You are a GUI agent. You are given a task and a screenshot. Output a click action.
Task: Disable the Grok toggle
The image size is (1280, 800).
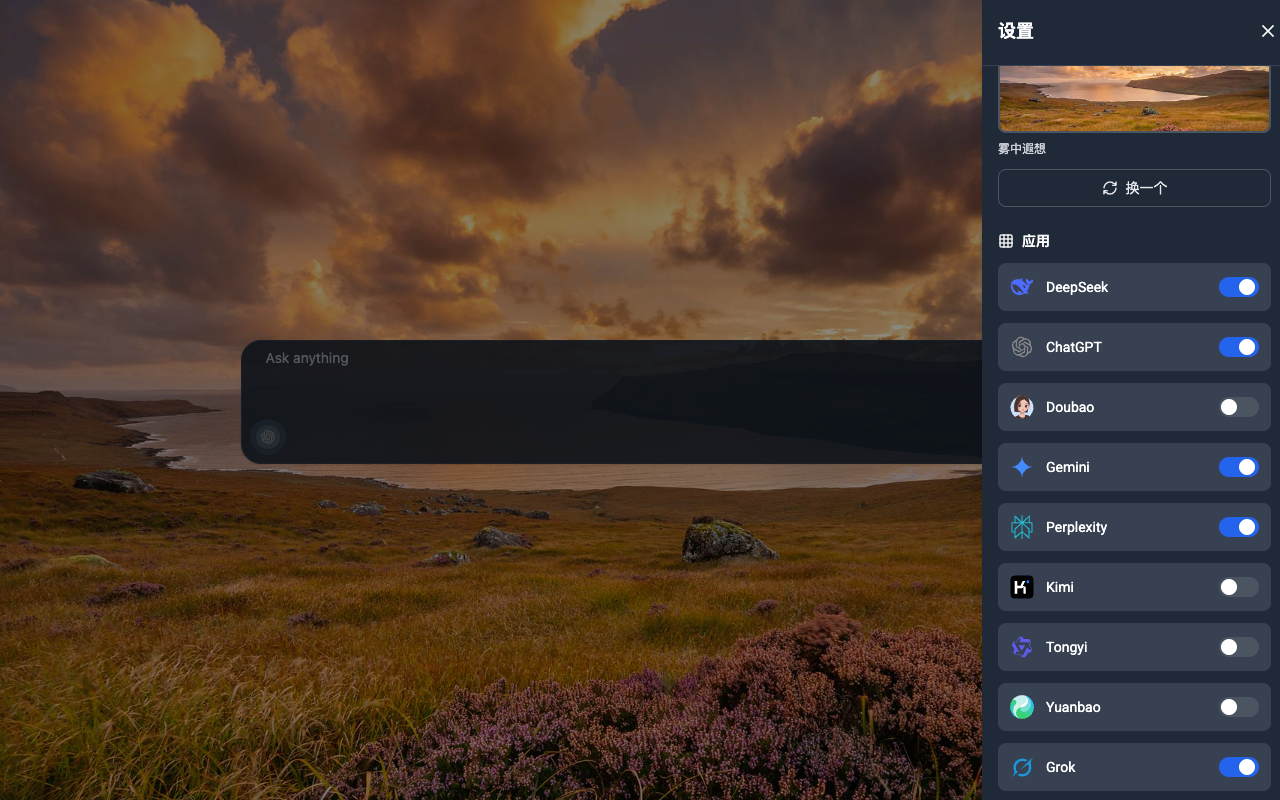1239,767
